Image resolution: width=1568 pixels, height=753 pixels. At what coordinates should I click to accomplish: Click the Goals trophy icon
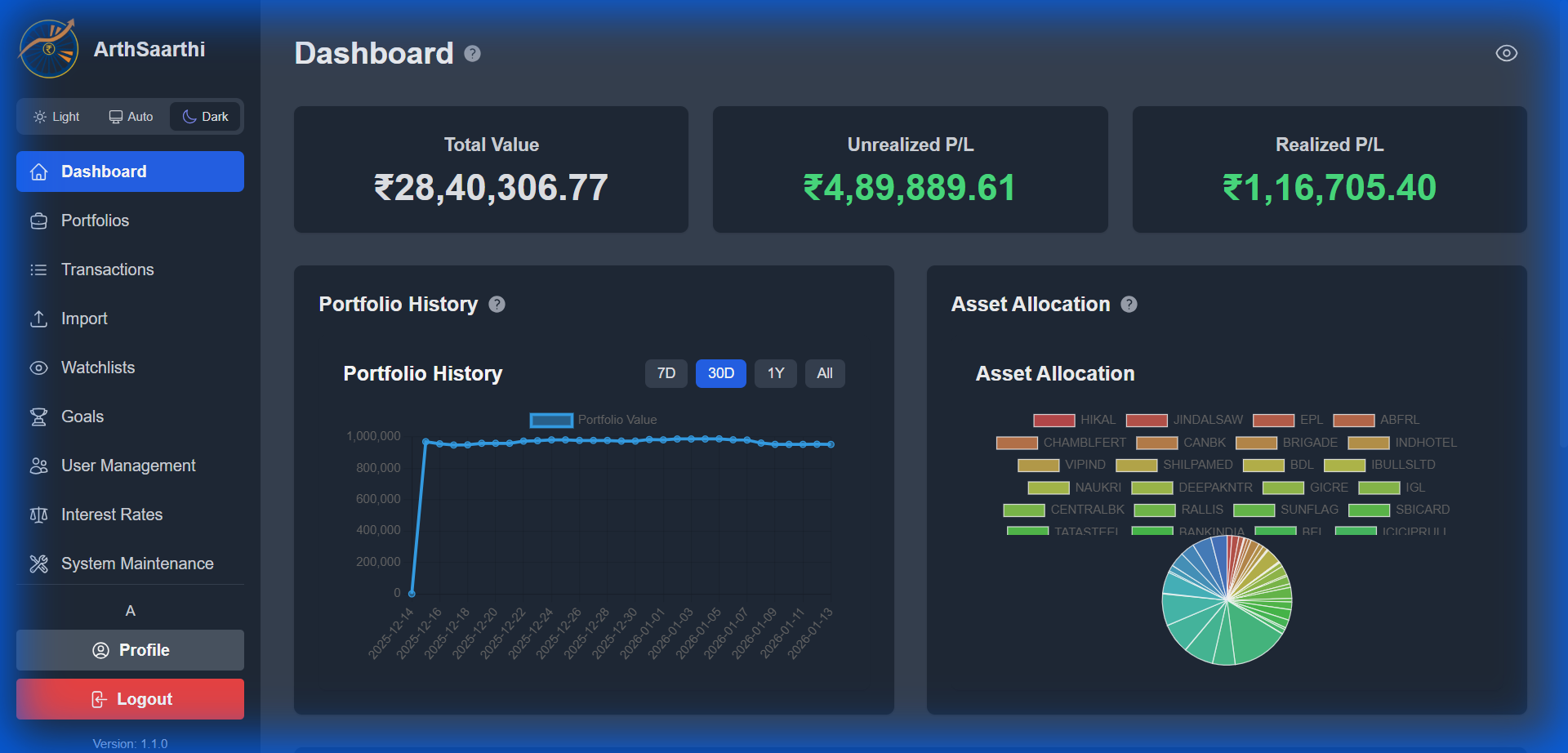click(38, 417)
